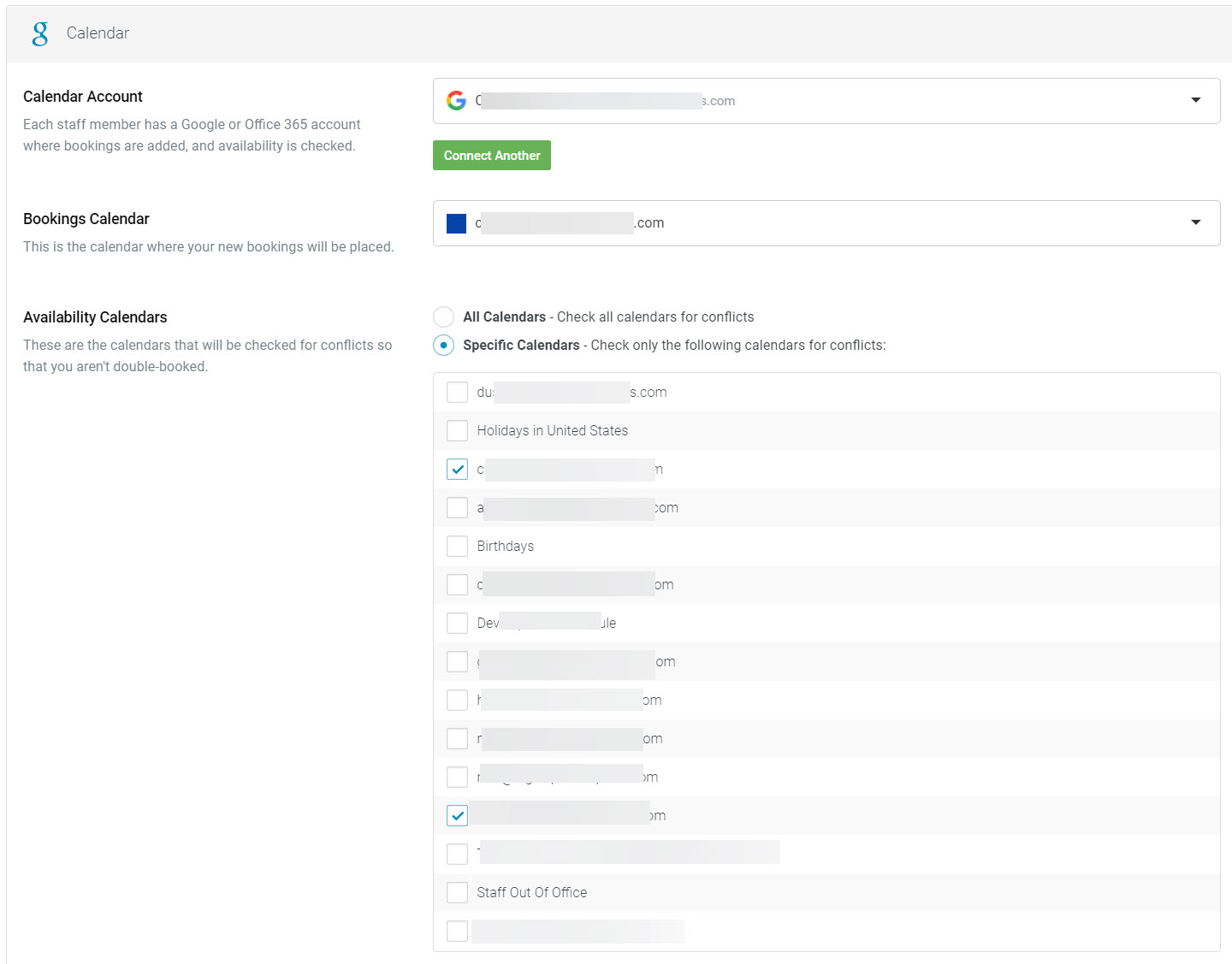Open the Calendar Account dropdown arrow
Image resolution: width=1232 pixels, height=964 pixels.
point(1195,101)
